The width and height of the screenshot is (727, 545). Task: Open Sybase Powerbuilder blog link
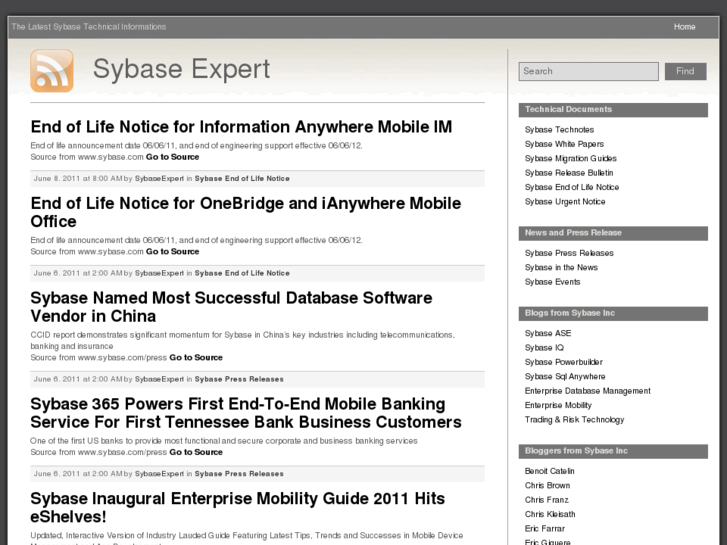pyautogui.click(x=564, y=362)
